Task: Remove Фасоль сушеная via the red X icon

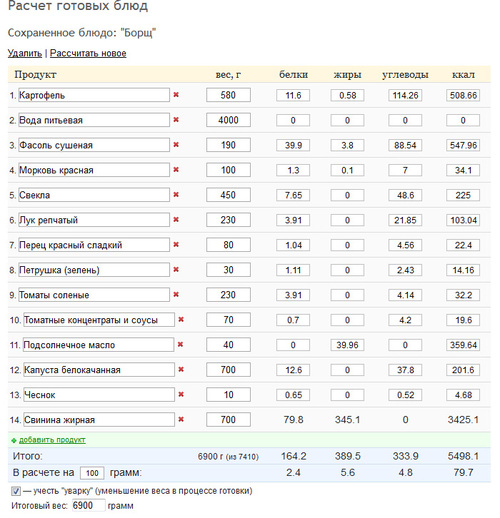Action: [176, 145]
